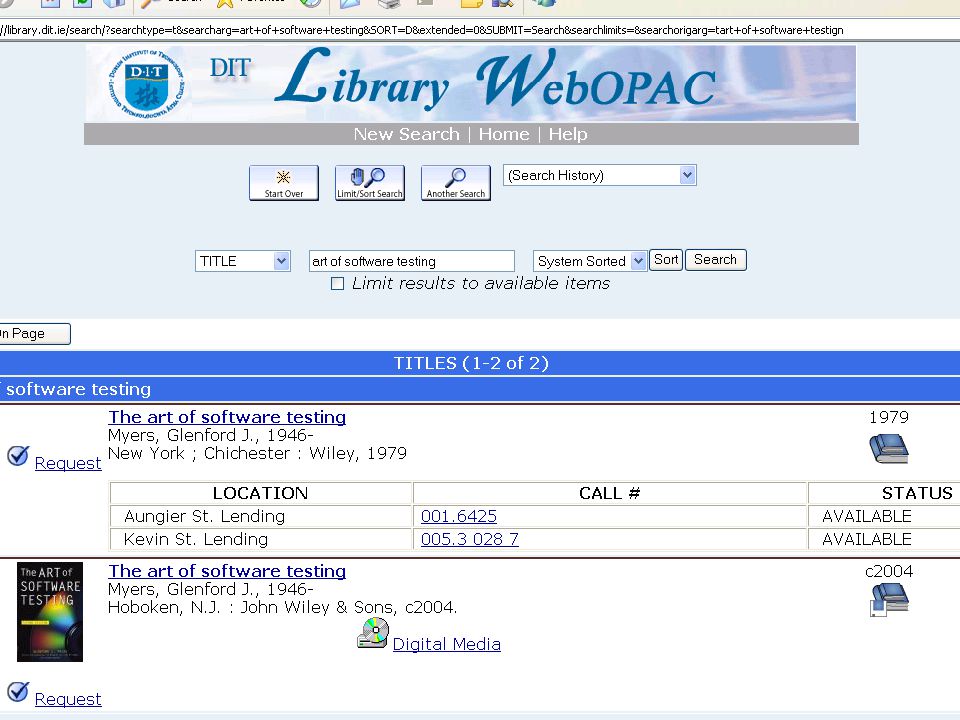The height and width of the screenshot is (720, 960).
Task: Open the Search History dropdown
Action: (600, 176)
